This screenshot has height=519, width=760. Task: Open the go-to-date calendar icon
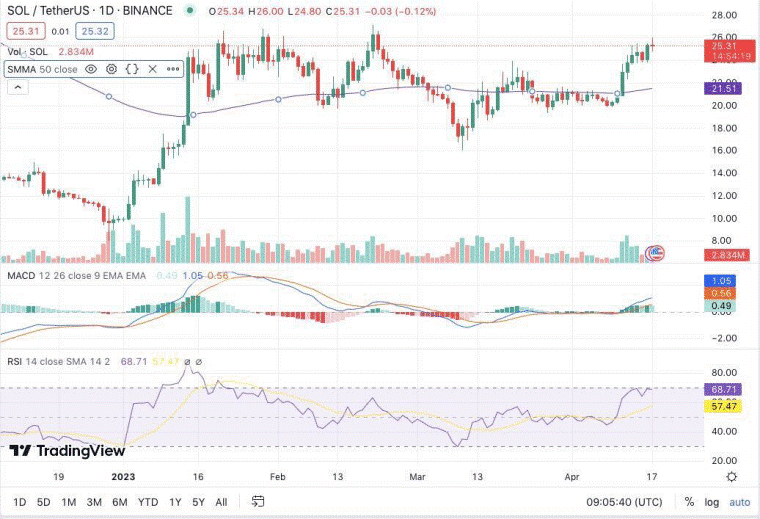point(258,502)
